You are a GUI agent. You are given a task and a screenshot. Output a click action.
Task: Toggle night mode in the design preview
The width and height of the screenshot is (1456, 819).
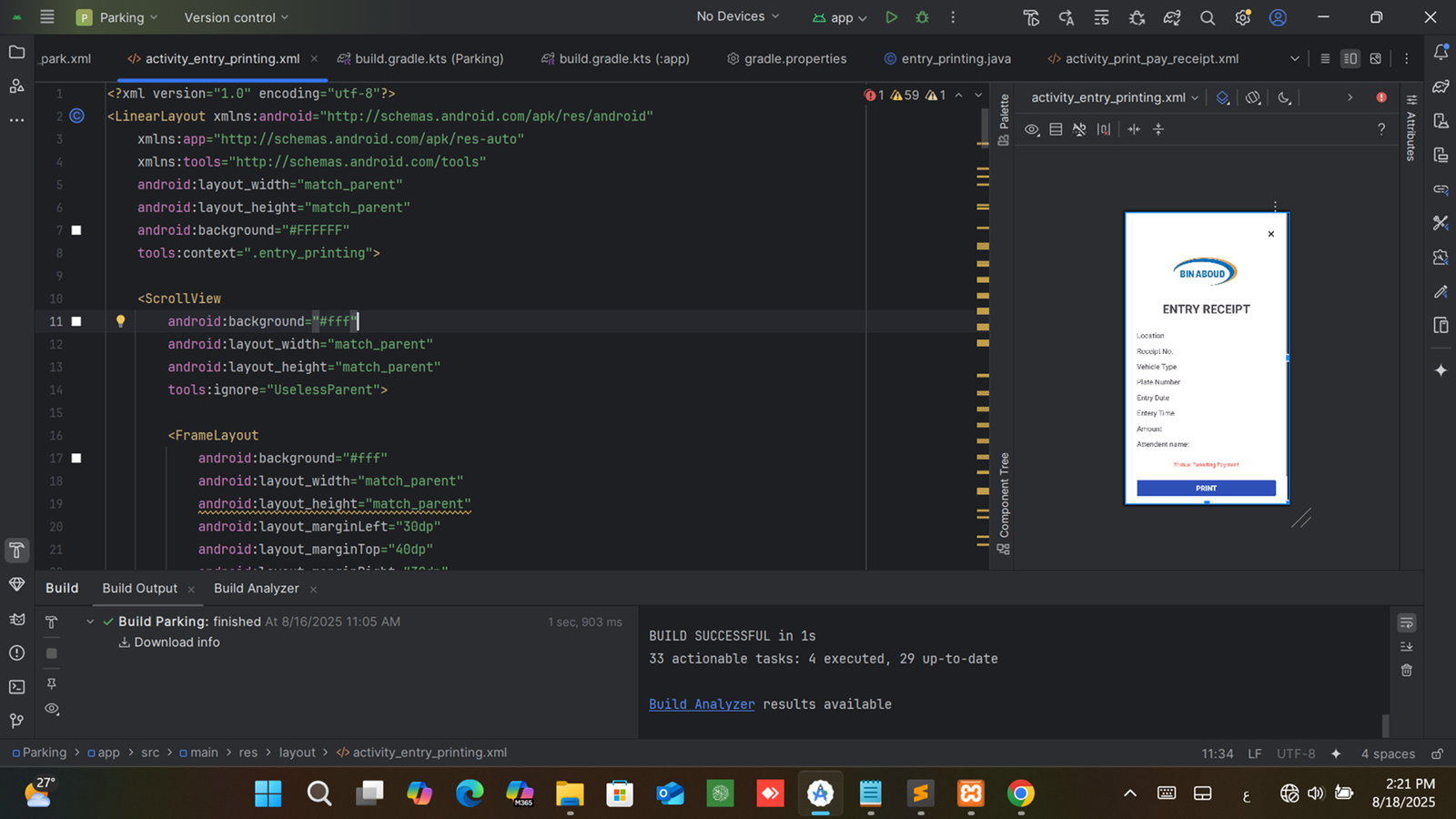pyautogui.click(x=1284, y=97)
